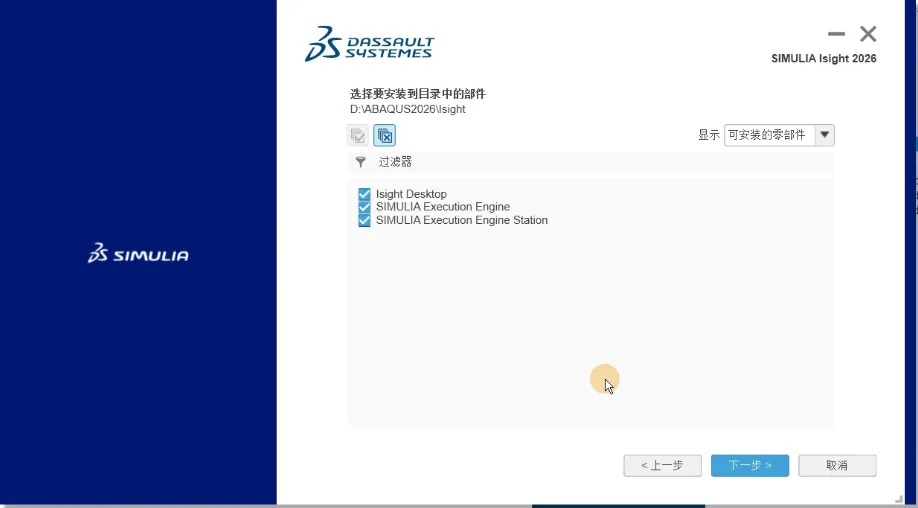
Task: Click the 选择要安装到目录中的部件 heading
Action: tap(417, 94)
